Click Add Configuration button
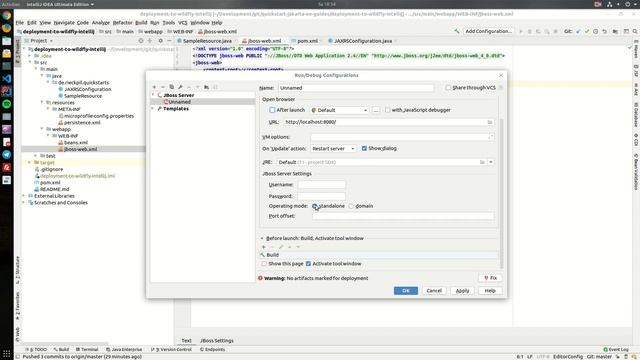Screen dimensions: 640x360 [x=489, y=31]
